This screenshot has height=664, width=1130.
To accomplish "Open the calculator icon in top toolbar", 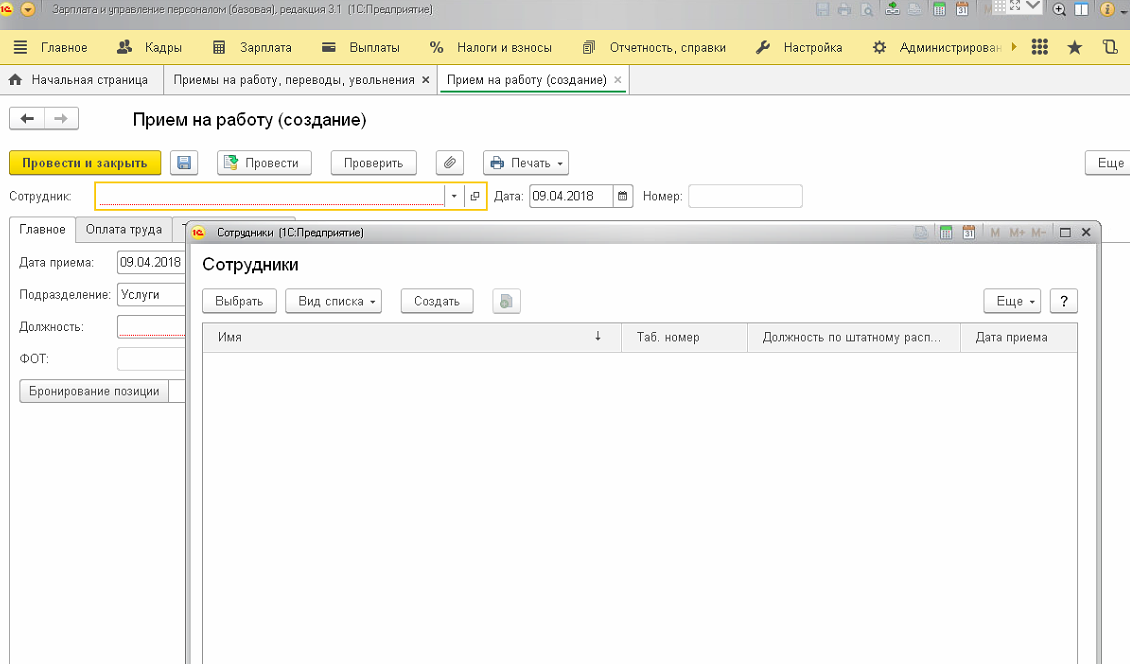I will (939, 10).
